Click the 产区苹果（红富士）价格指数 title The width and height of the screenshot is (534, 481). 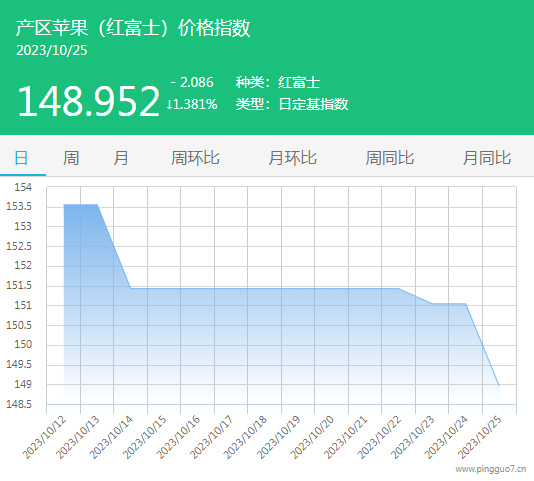pyautogui.click(x=133, y=28)
